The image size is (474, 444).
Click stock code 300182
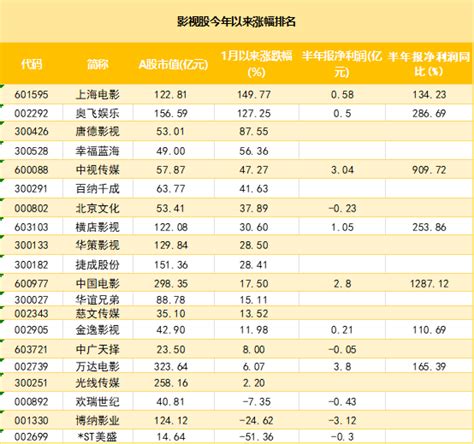pyautogui.click(x=31, y=265)
